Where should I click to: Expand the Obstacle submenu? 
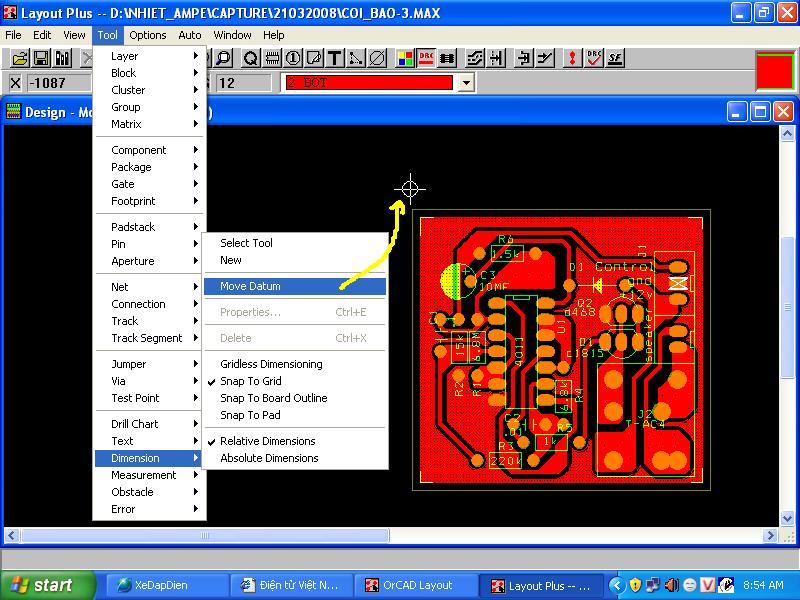(132, 492)
